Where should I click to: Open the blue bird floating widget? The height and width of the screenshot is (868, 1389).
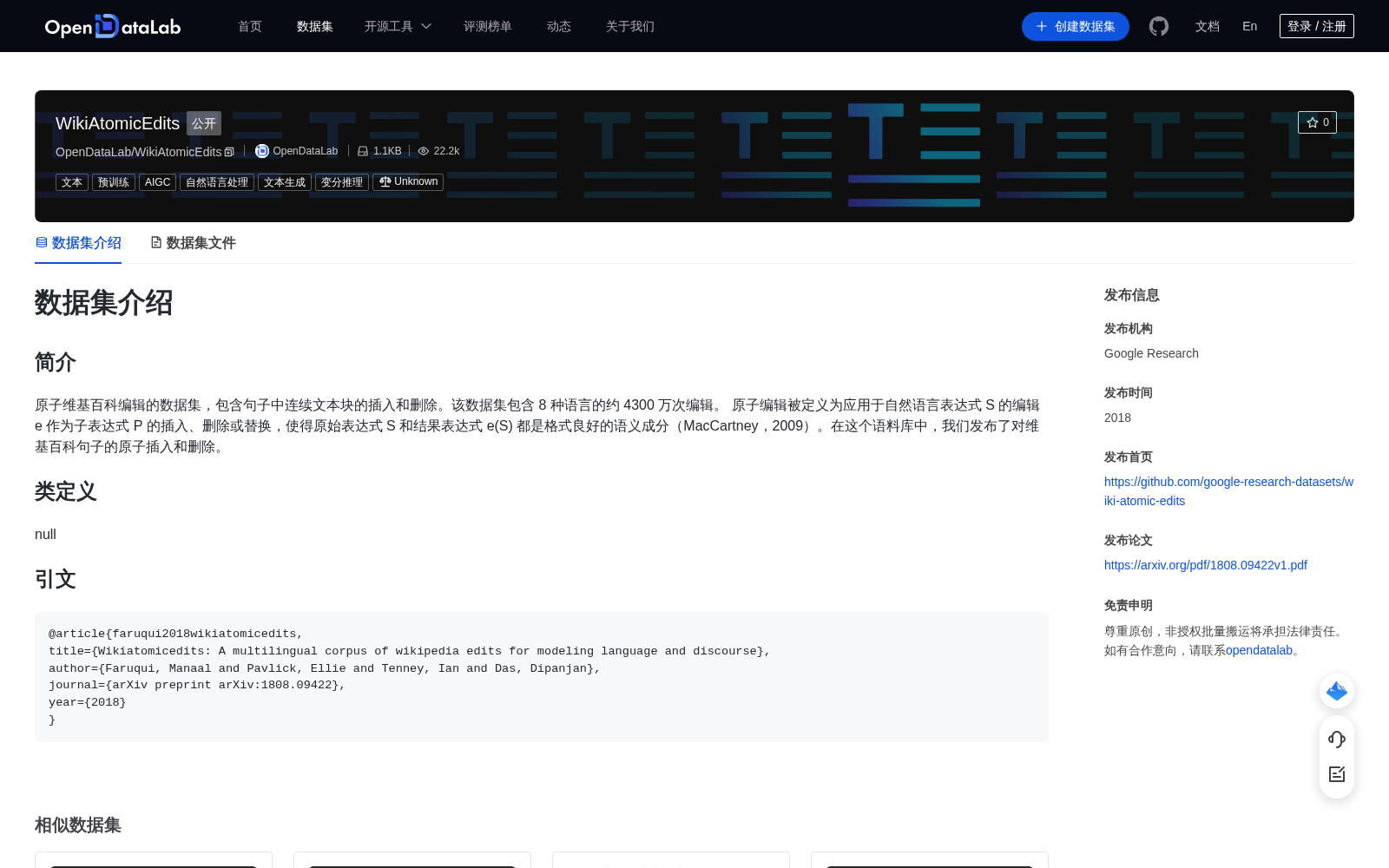[1337, 691]
